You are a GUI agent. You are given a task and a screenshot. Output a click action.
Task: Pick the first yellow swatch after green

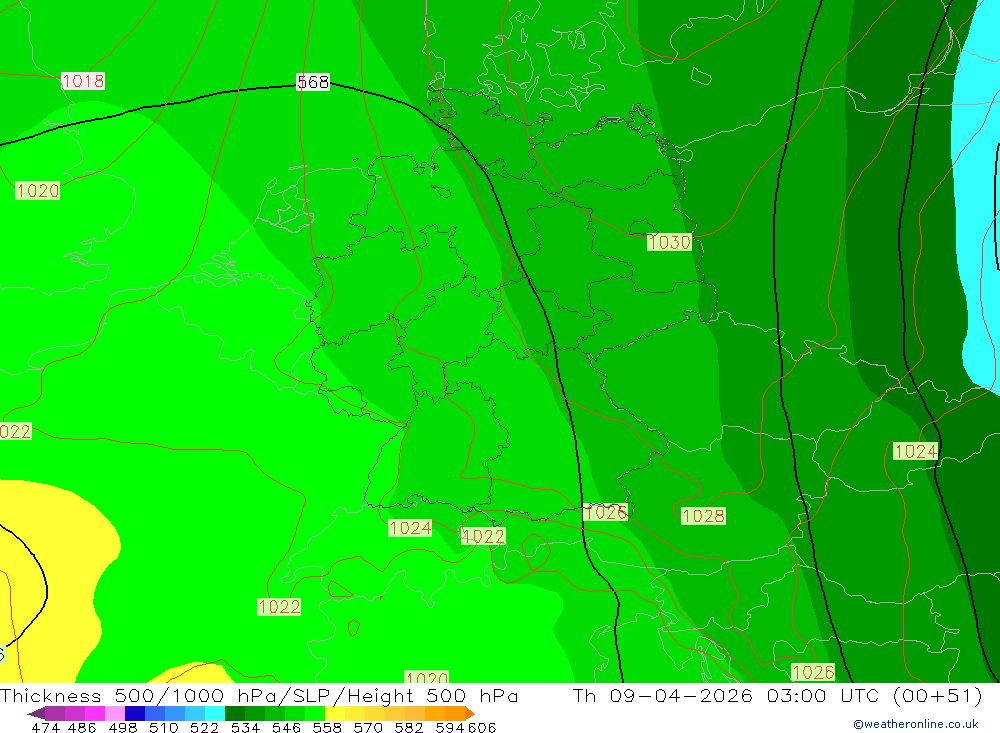pyautogui.click(x=335, y=713)
